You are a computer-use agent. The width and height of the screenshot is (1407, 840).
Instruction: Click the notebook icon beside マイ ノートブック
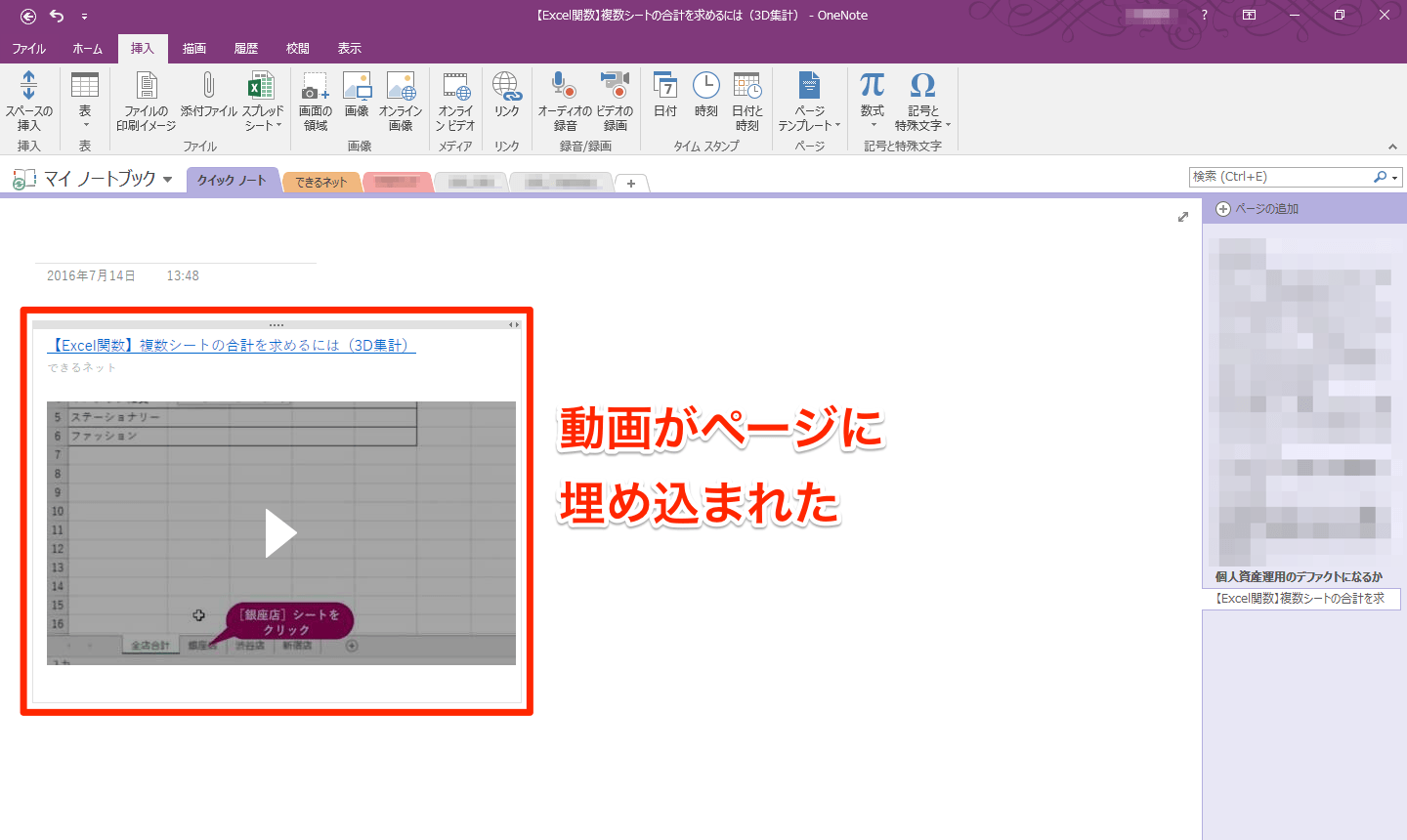(23, 180)
